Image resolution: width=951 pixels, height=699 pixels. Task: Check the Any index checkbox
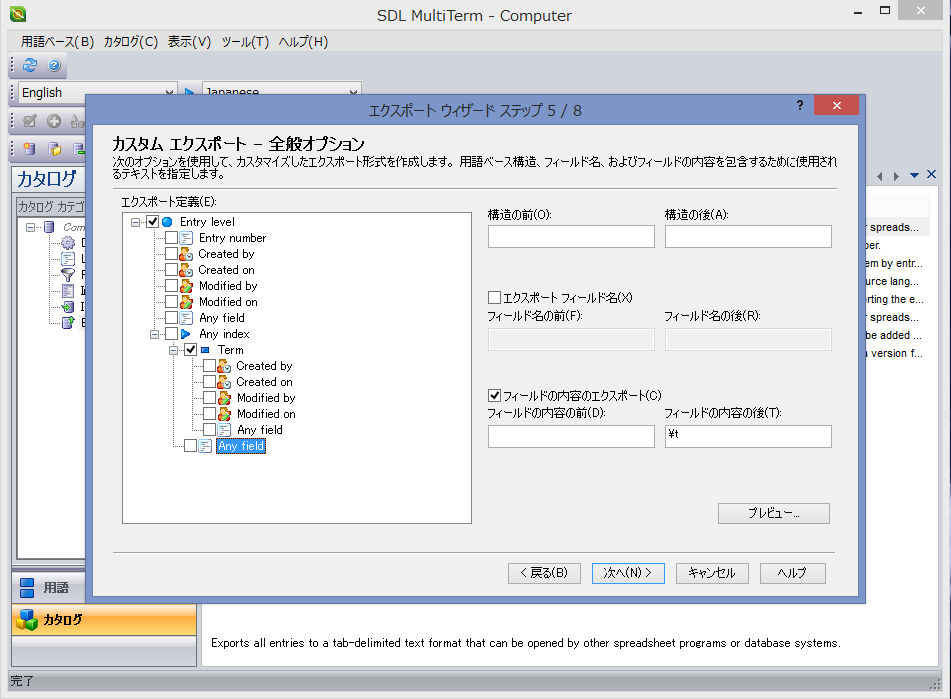pos(172,334)
